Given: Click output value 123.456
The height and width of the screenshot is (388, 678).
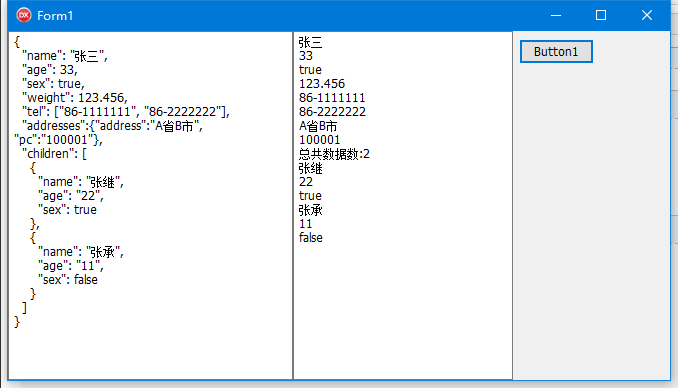Looking at the screenshot, I should click(322, 83).
